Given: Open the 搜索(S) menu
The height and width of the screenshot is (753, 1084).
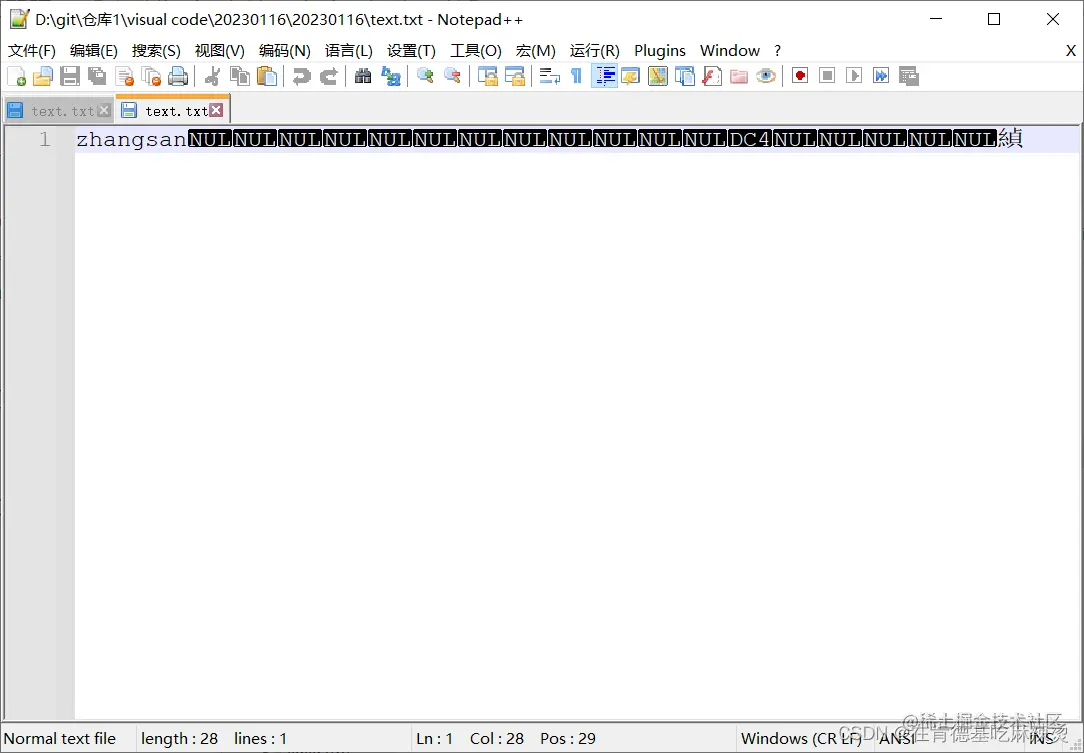Looking at the screenshot, I should (x=156, y=50).
